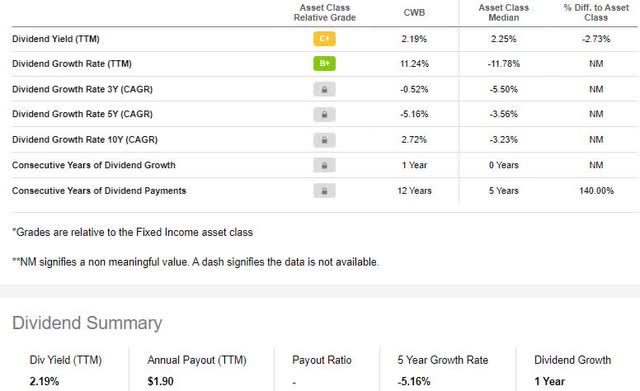Open the Dividend Yield (TTM) row label

tap(56, 39)
